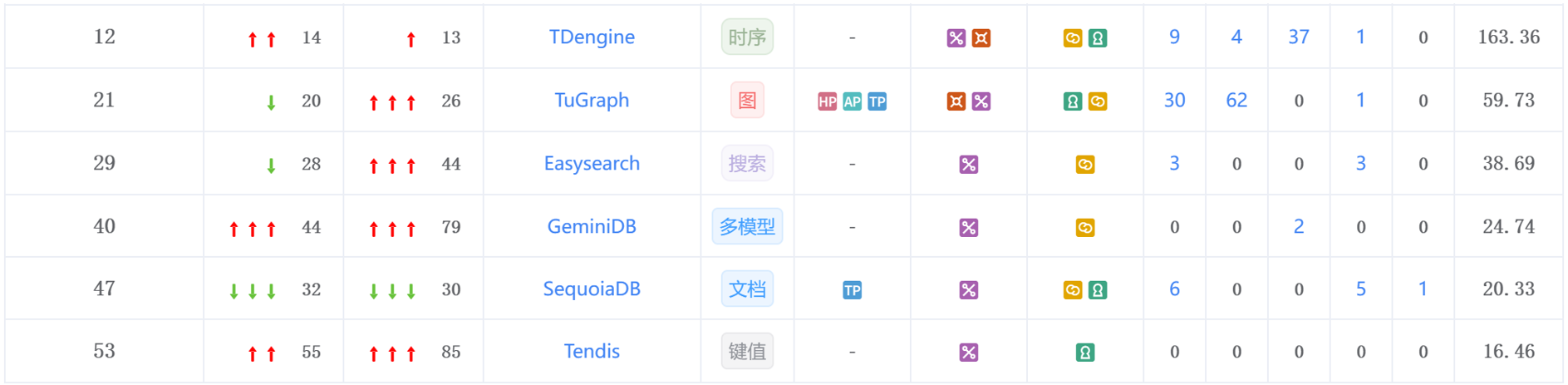Click the blue 30 in the TuGraph row
This screenshot has height=385, width=1568.
tap(1174, 101)
